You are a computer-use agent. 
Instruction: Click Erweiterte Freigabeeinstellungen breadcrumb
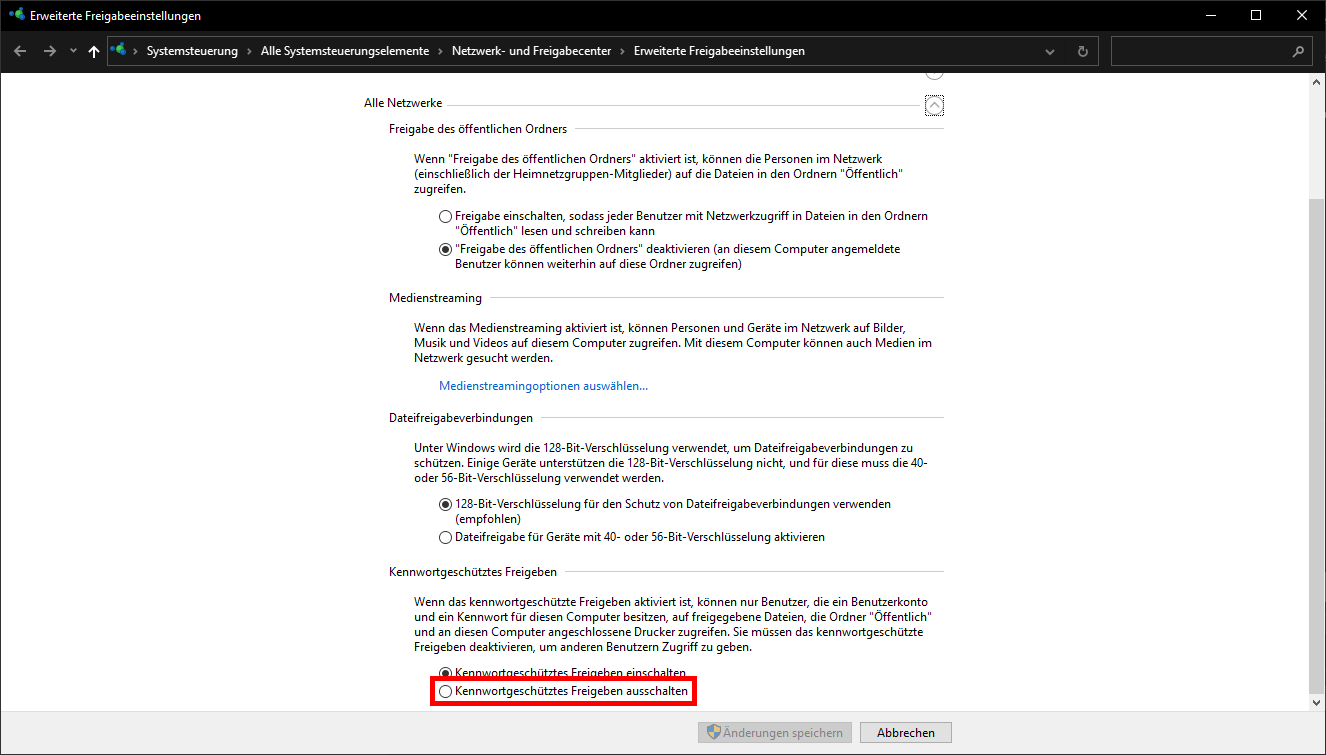coord(719,51)
